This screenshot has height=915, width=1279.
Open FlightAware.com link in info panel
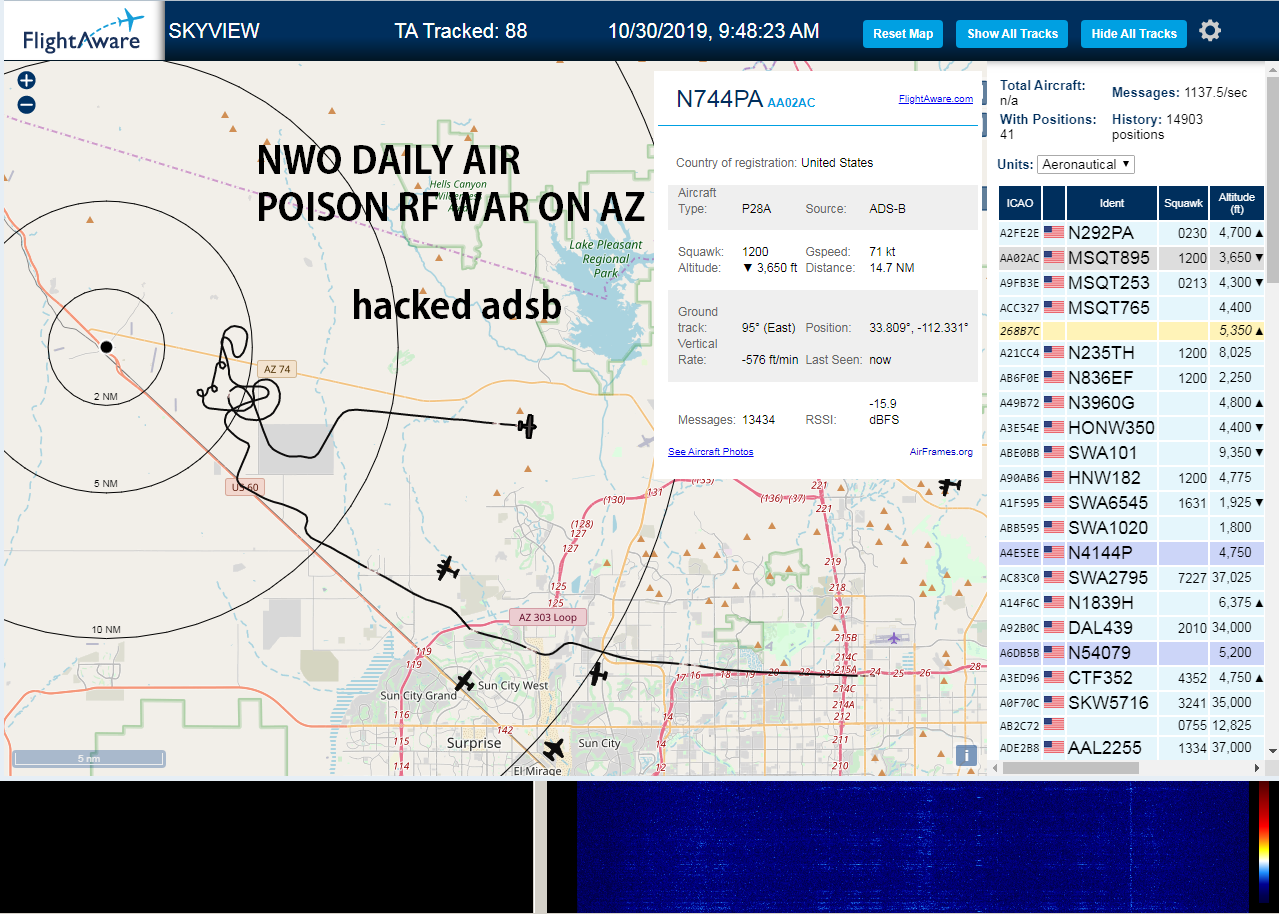click(935, 99)
